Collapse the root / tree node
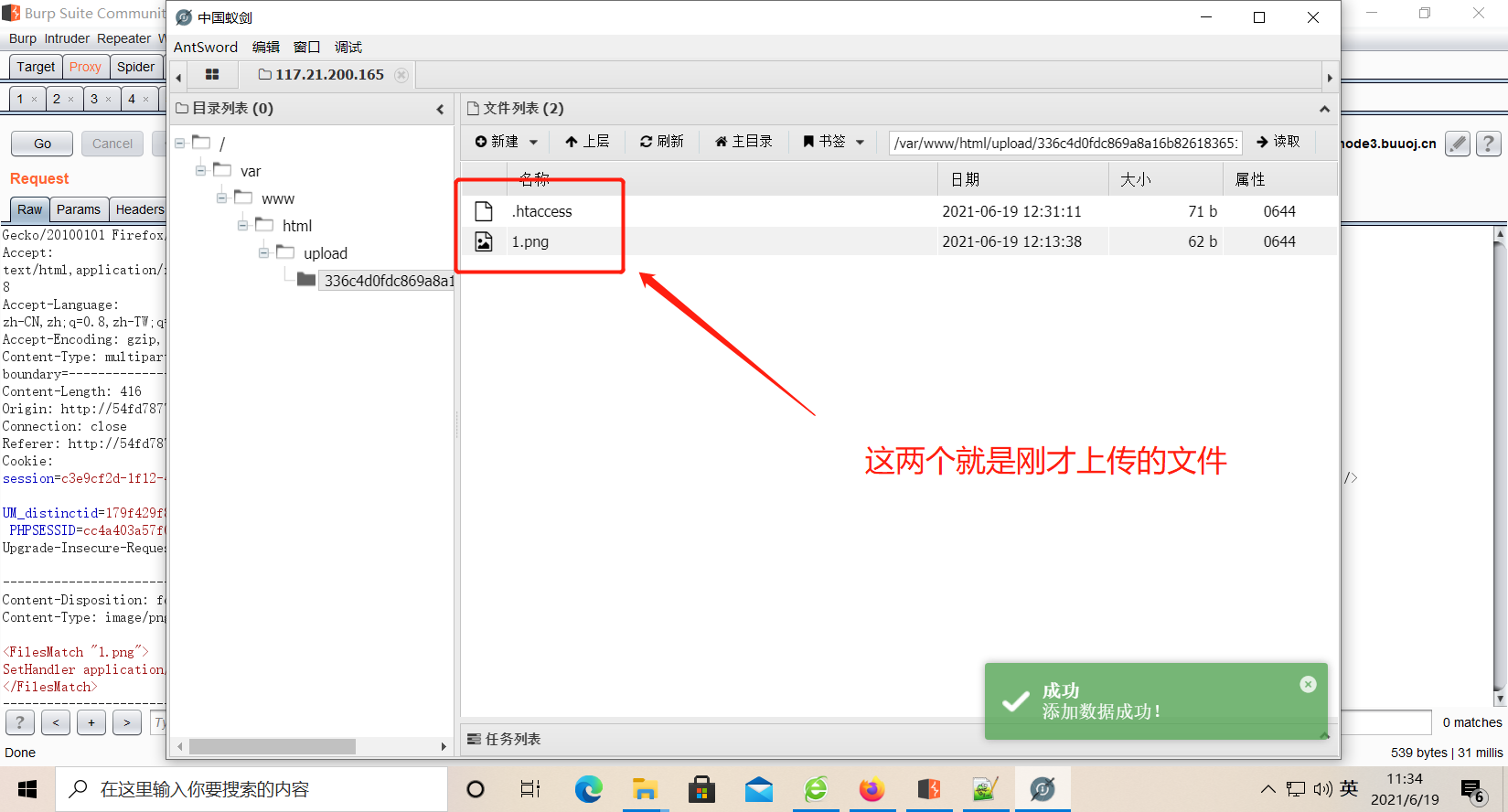 [180, 143]
